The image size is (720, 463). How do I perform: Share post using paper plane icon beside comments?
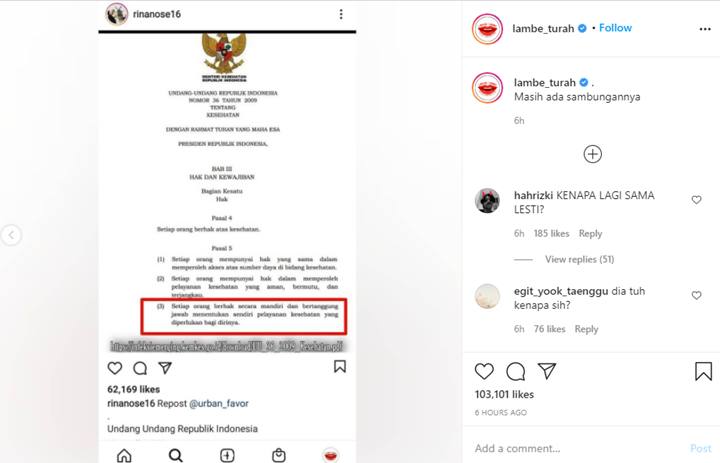coord(547,371)
